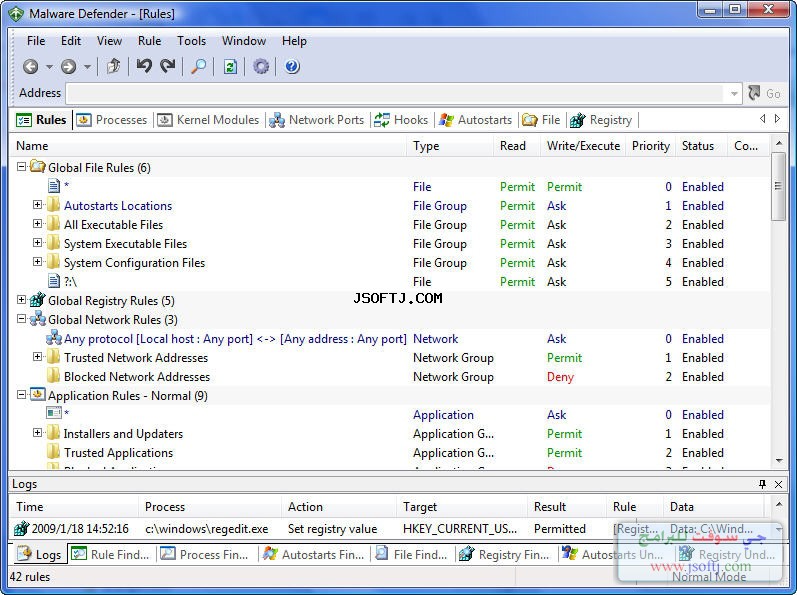Screen dimensions: 797x595
Task: Expand the Installers and Updaters group
Action: pos(37,433)
